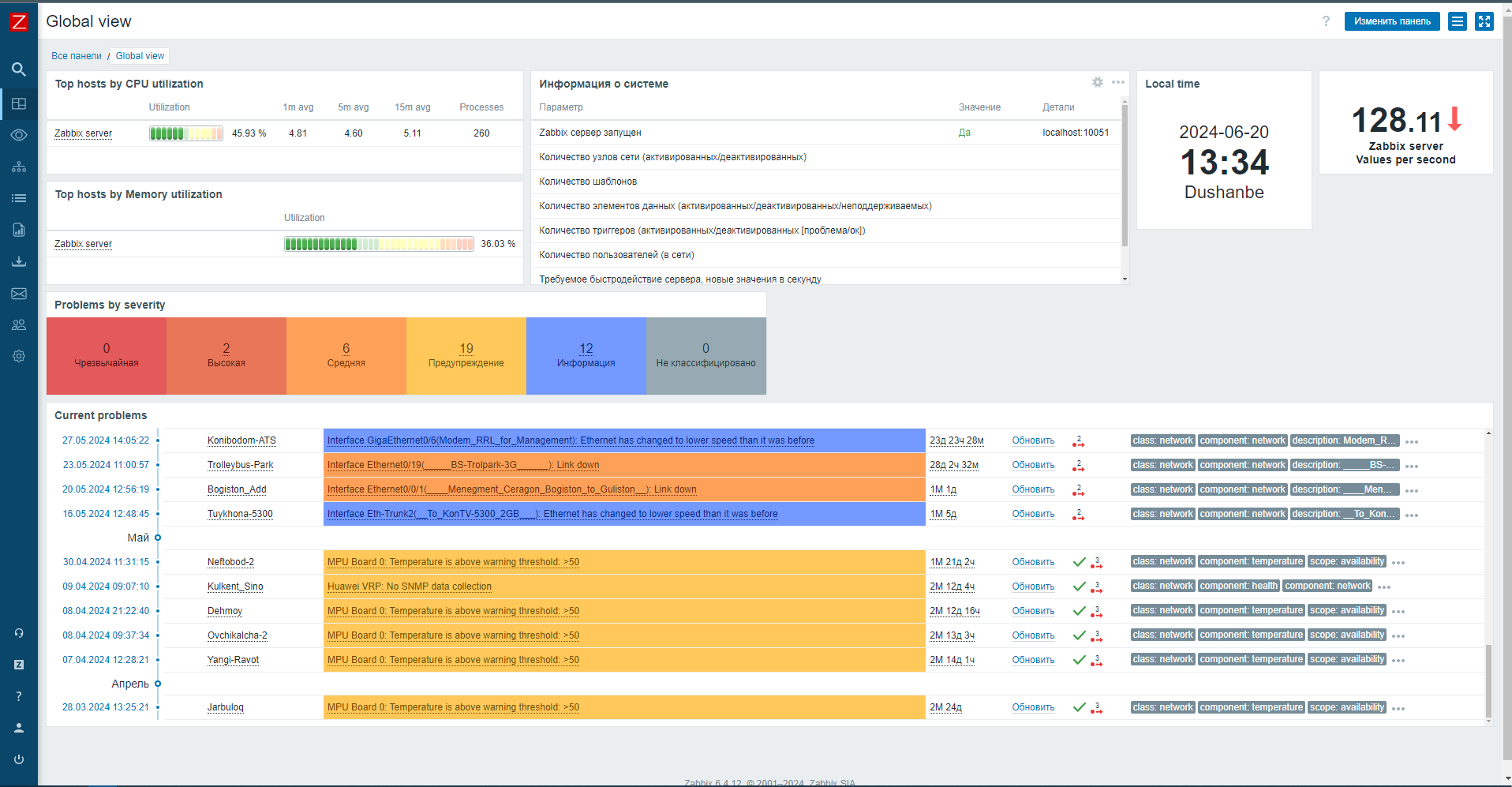The height and width of the screenshot is (787, 1512).
Task: Expand hidden tags for the Konibodom-ATS problem
Action: 1412,442
